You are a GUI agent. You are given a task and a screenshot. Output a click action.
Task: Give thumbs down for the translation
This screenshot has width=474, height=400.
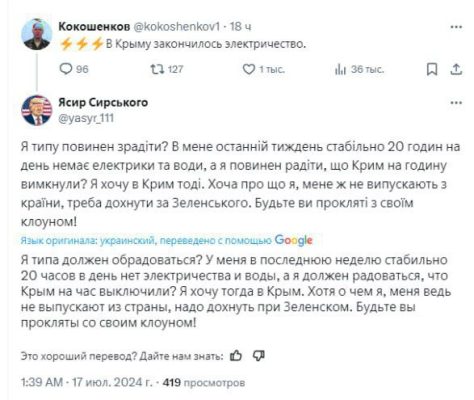258,356
